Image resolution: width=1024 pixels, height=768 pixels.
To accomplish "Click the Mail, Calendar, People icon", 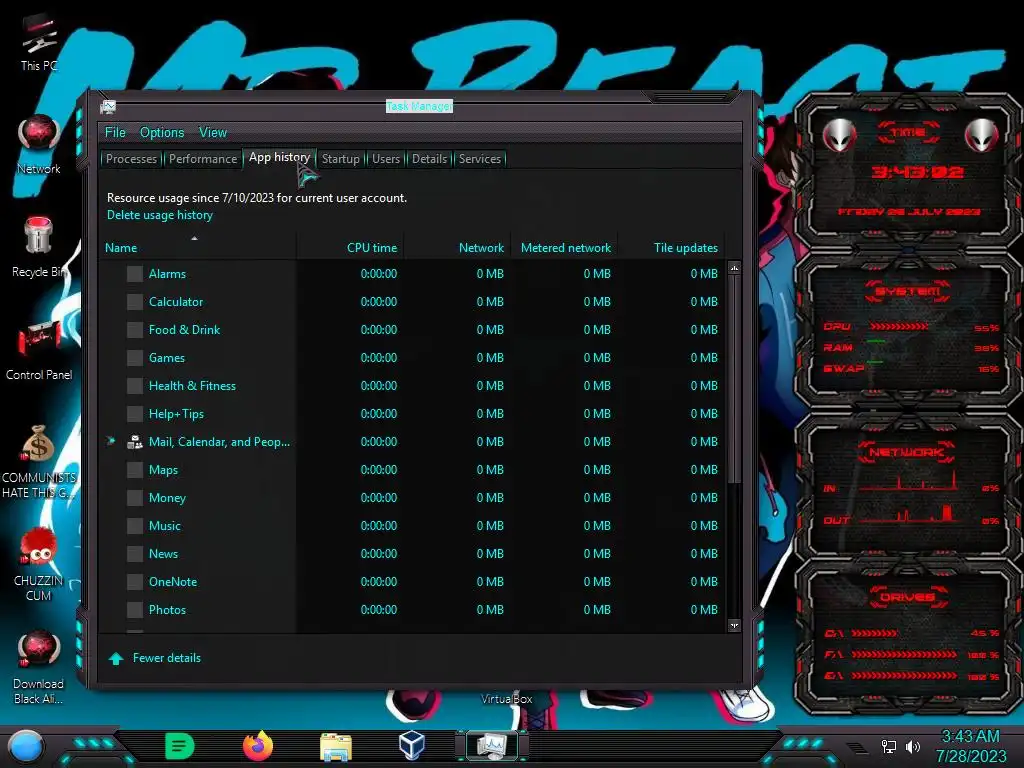I will click(x=135, y=442).
